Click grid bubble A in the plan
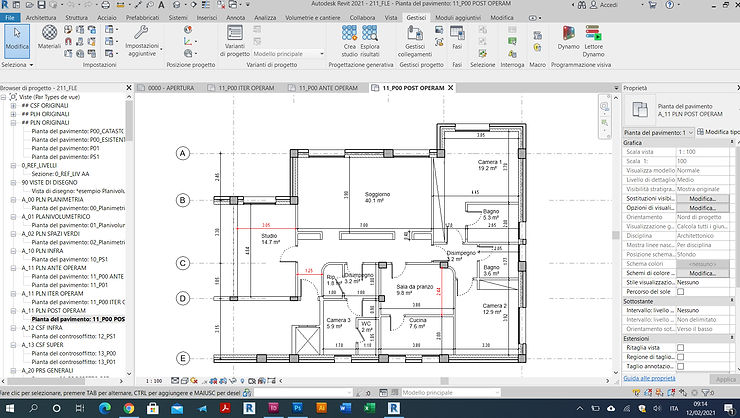Image resolution: width=740 pixels, height=418 pixels. [183, 153]
